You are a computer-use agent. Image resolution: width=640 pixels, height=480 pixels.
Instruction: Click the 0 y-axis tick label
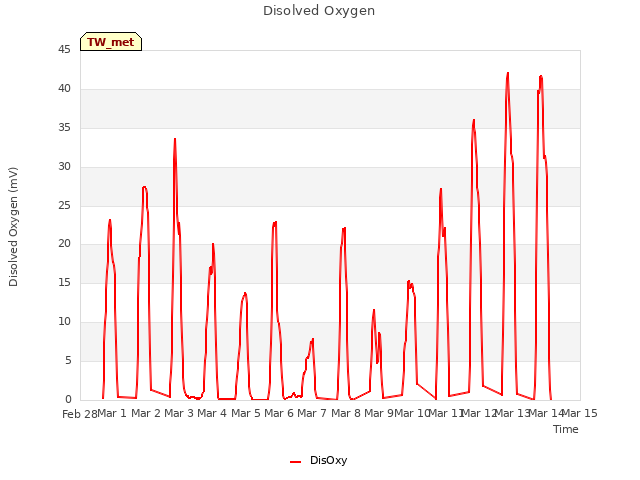[68, 400]
